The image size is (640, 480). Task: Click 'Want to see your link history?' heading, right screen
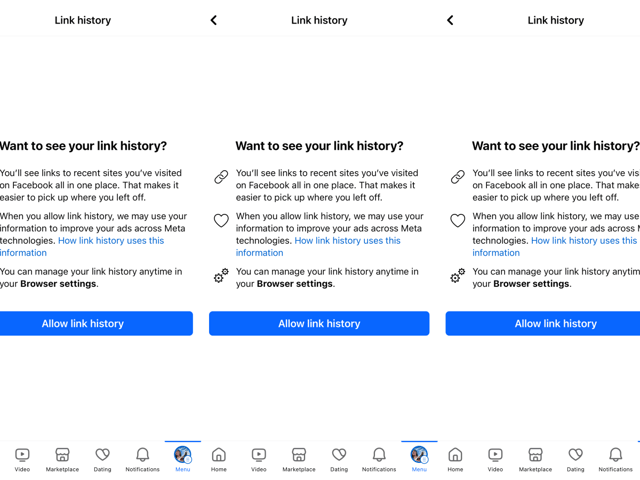556,146
